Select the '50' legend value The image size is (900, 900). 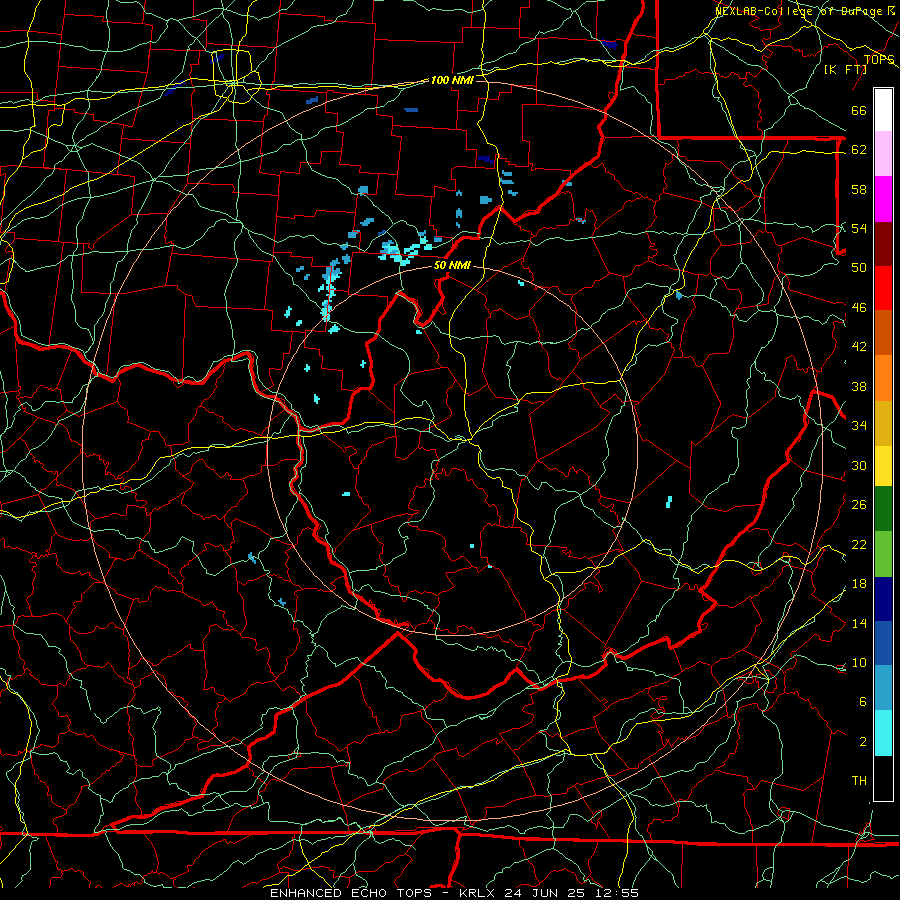(859, 267)
